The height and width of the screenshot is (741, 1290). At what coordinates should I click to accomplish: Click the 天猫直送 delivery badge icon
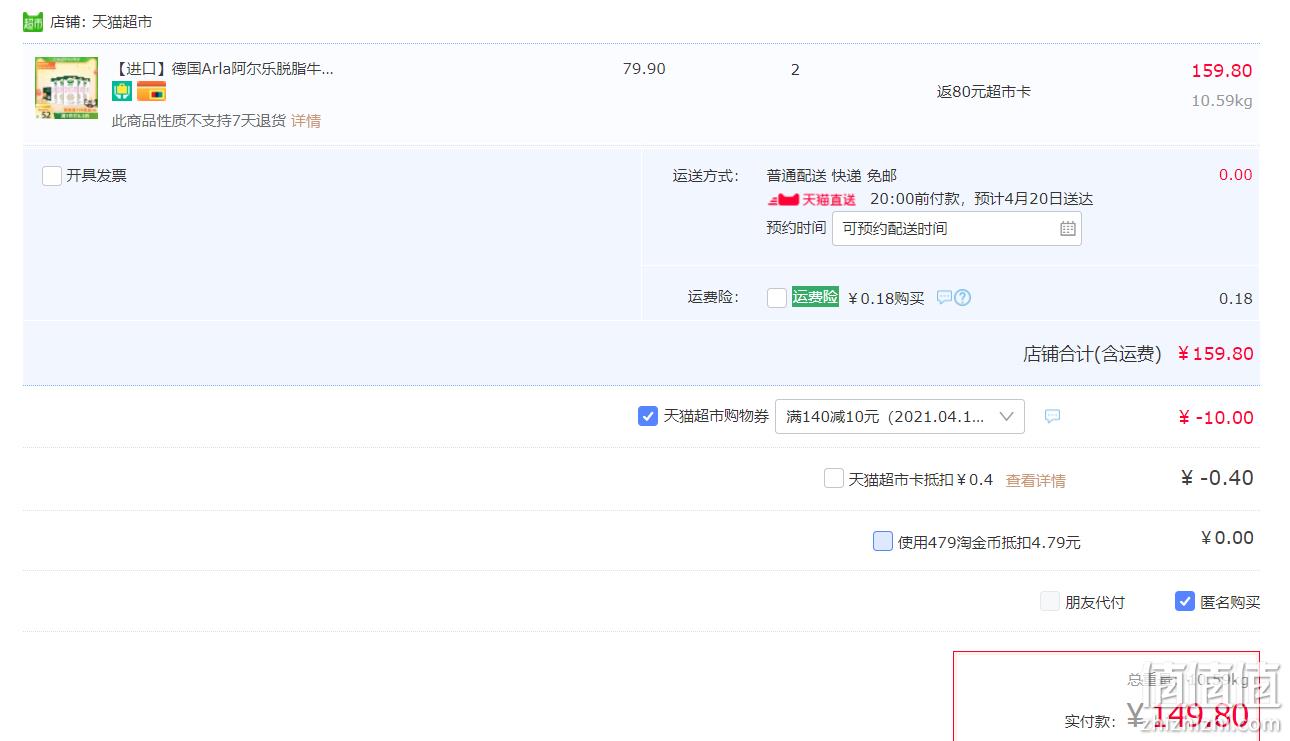tap(812, 200)
